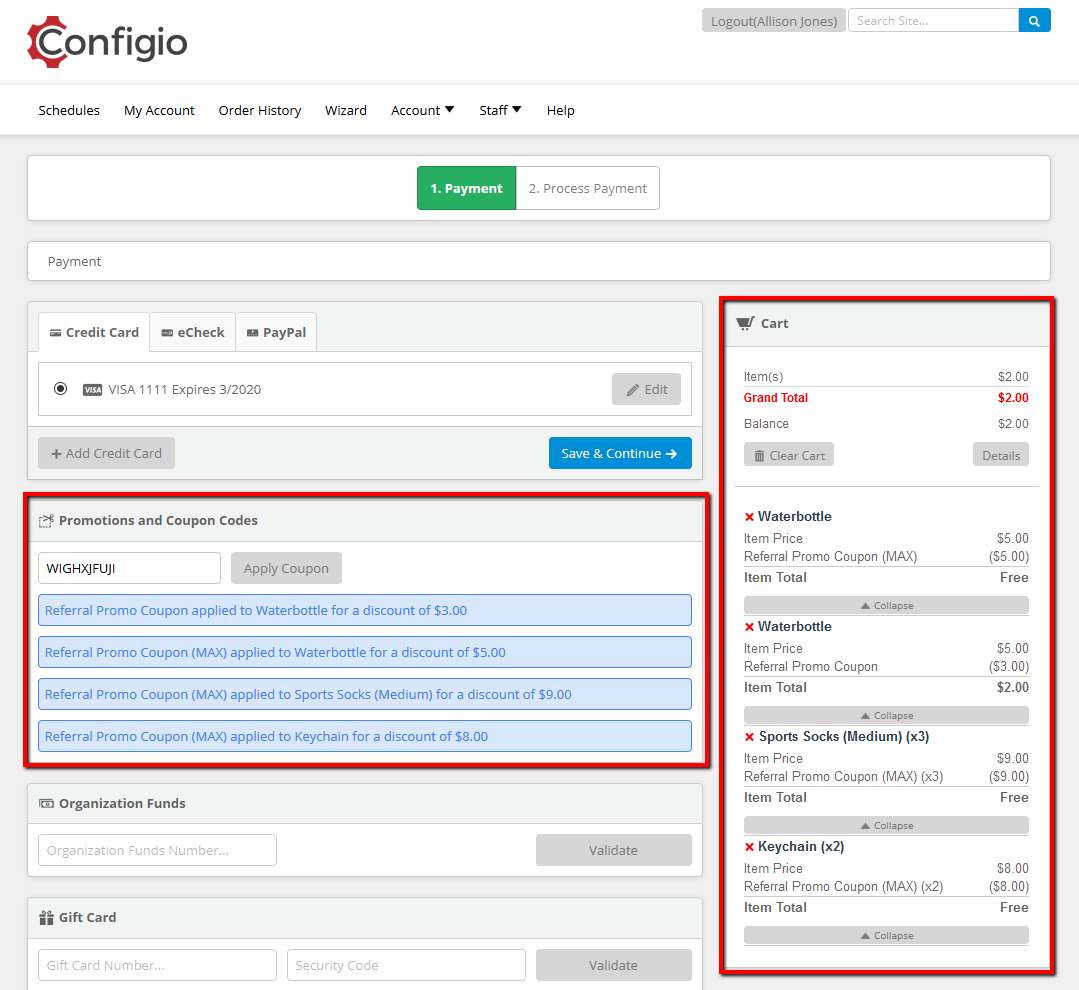The image size is (1079, 990).
Task: Remove Keychain item using red X icon
Action: (x=749, y=847)
